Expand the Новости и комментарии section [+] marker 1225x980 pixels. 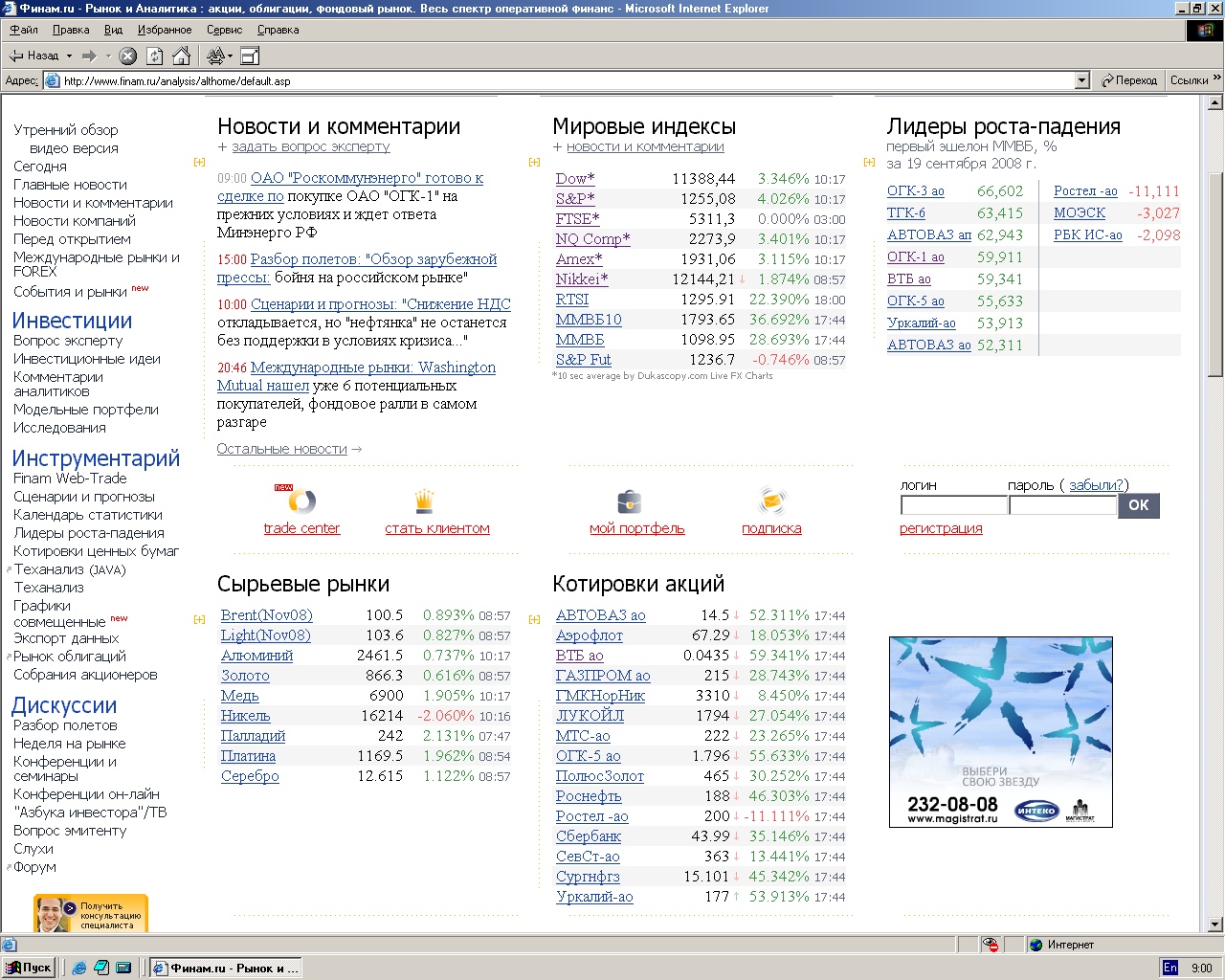(199, 162)
